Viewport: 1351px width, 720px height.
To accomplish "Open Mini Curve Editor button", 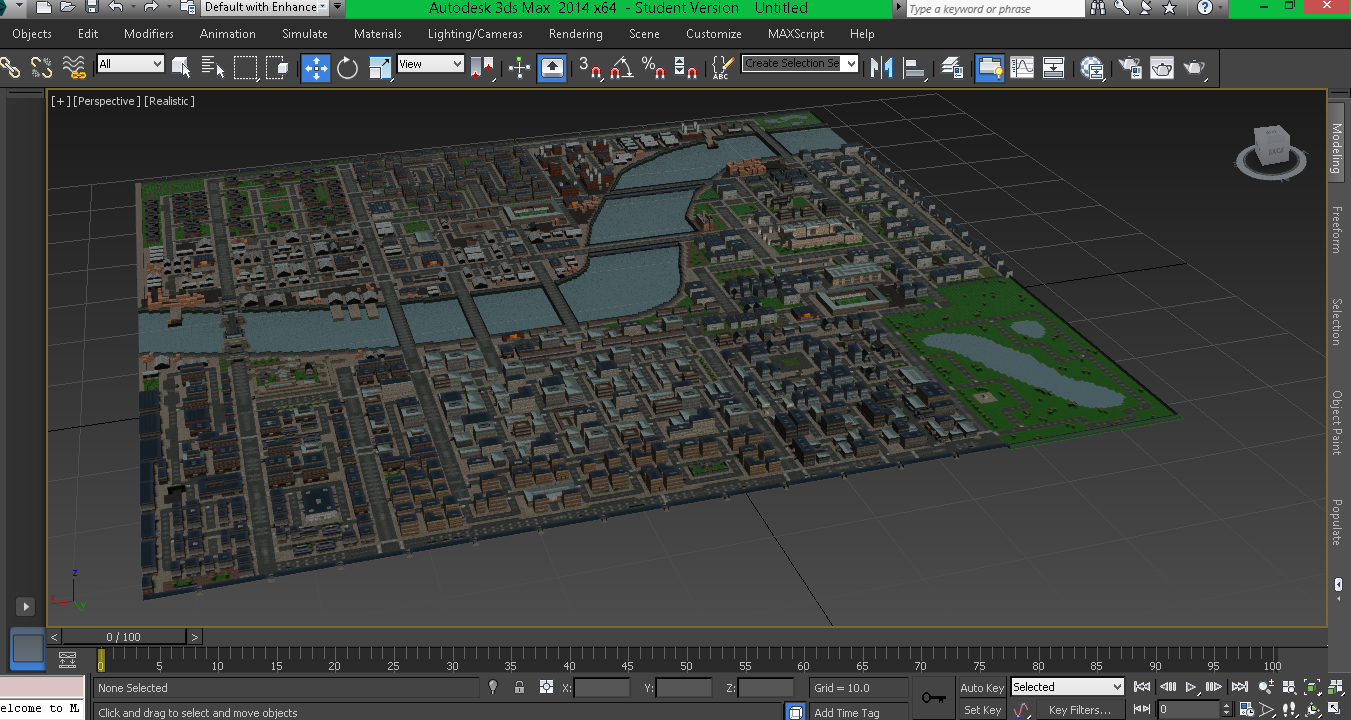I will click(x=67, y=660).
